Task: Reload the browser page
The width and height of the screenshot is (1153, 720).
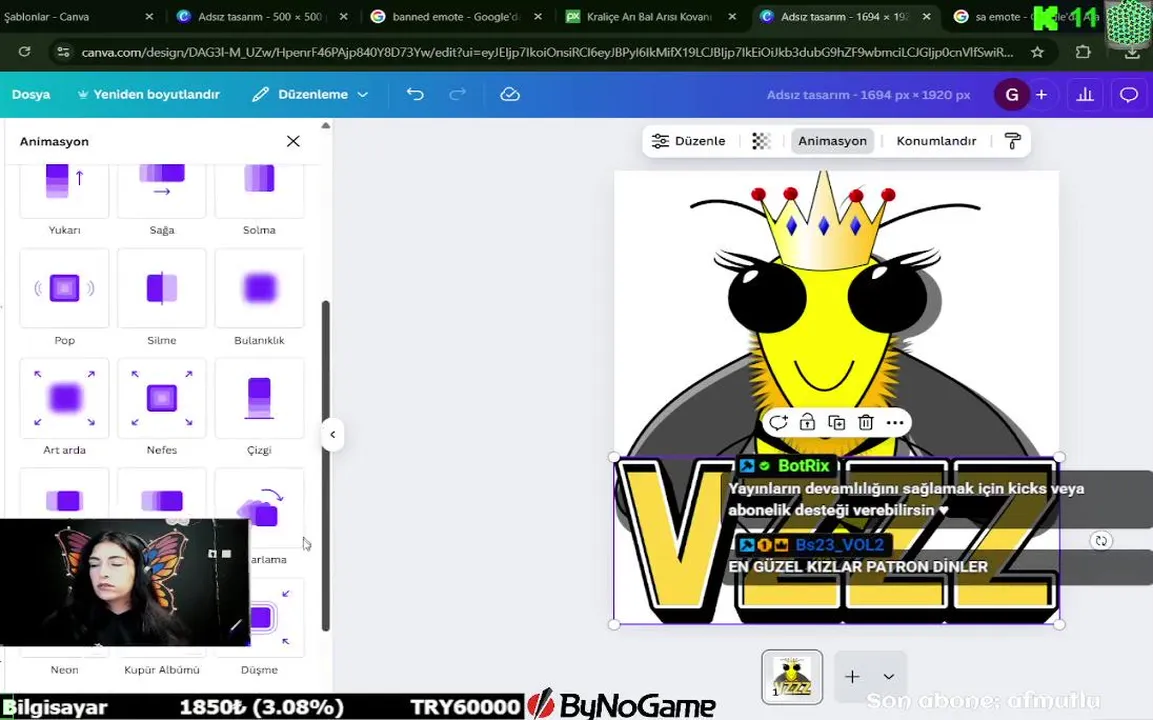Action: click(24, 51)
